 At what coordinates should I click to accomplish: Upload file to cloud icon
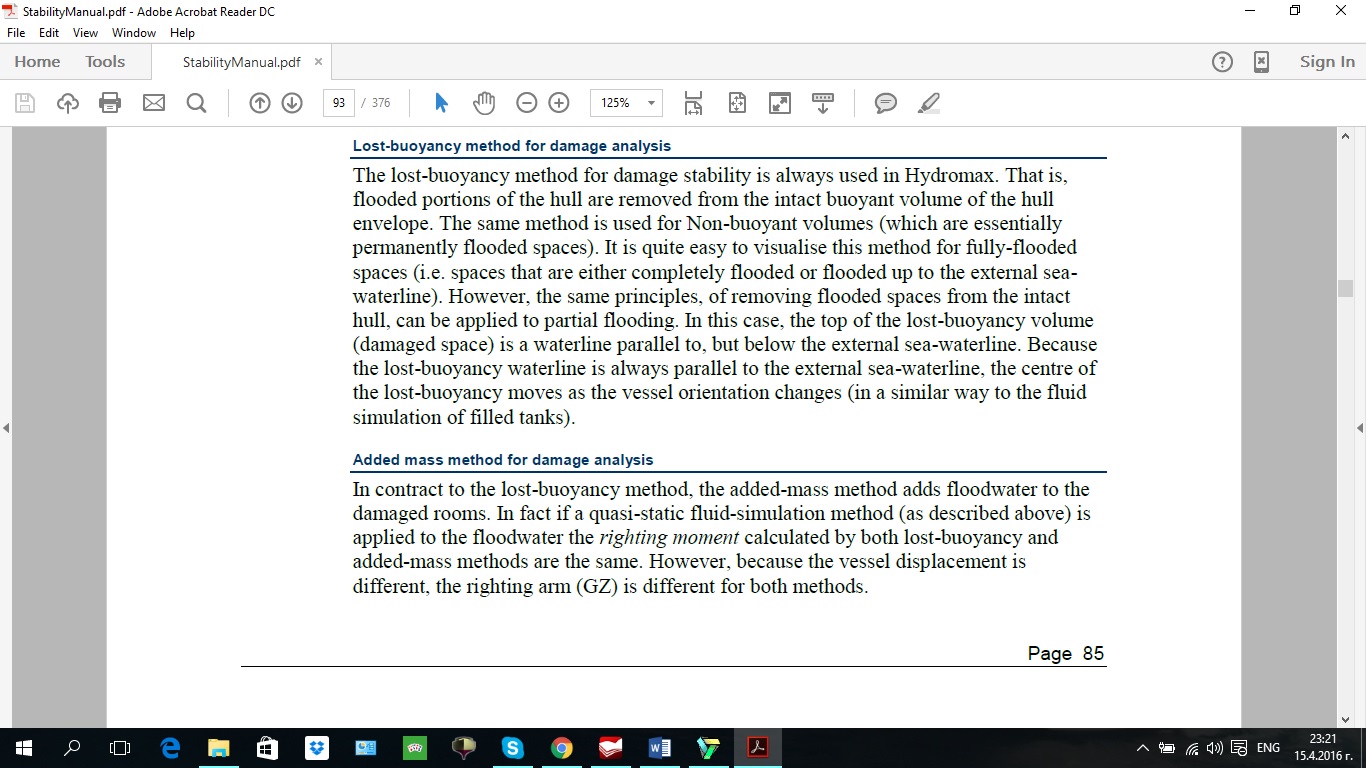click(67, 103)
